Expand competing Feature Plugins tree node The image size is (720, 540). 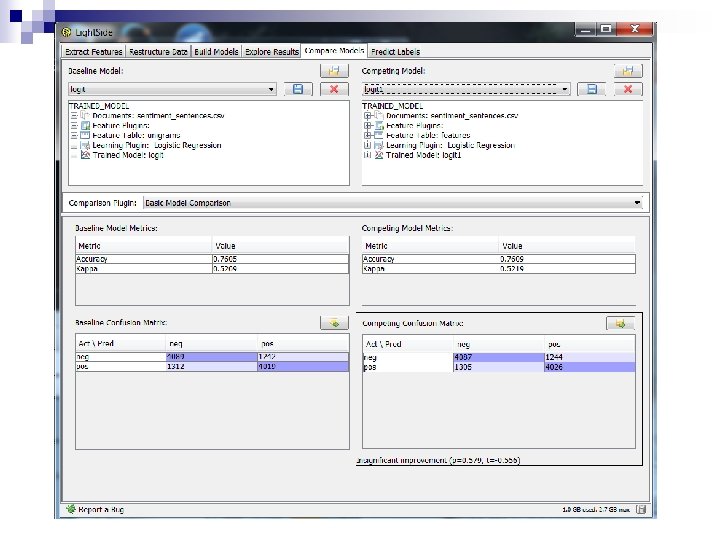(x=367, y=125)
